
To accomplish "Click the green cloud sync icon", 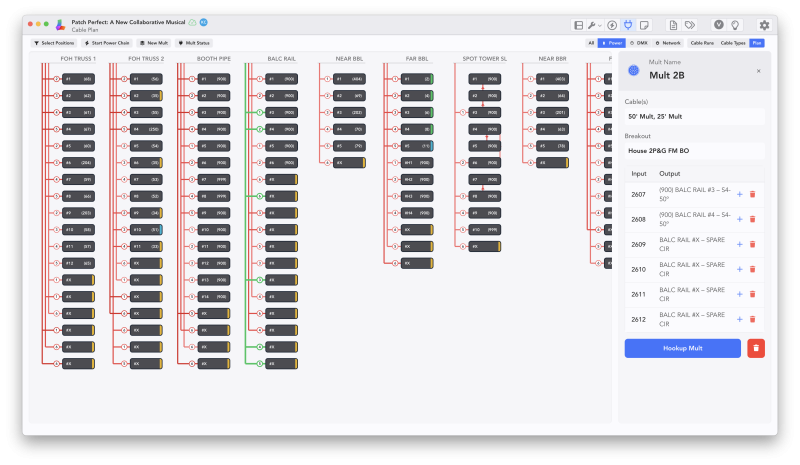I will pos(192,22).
